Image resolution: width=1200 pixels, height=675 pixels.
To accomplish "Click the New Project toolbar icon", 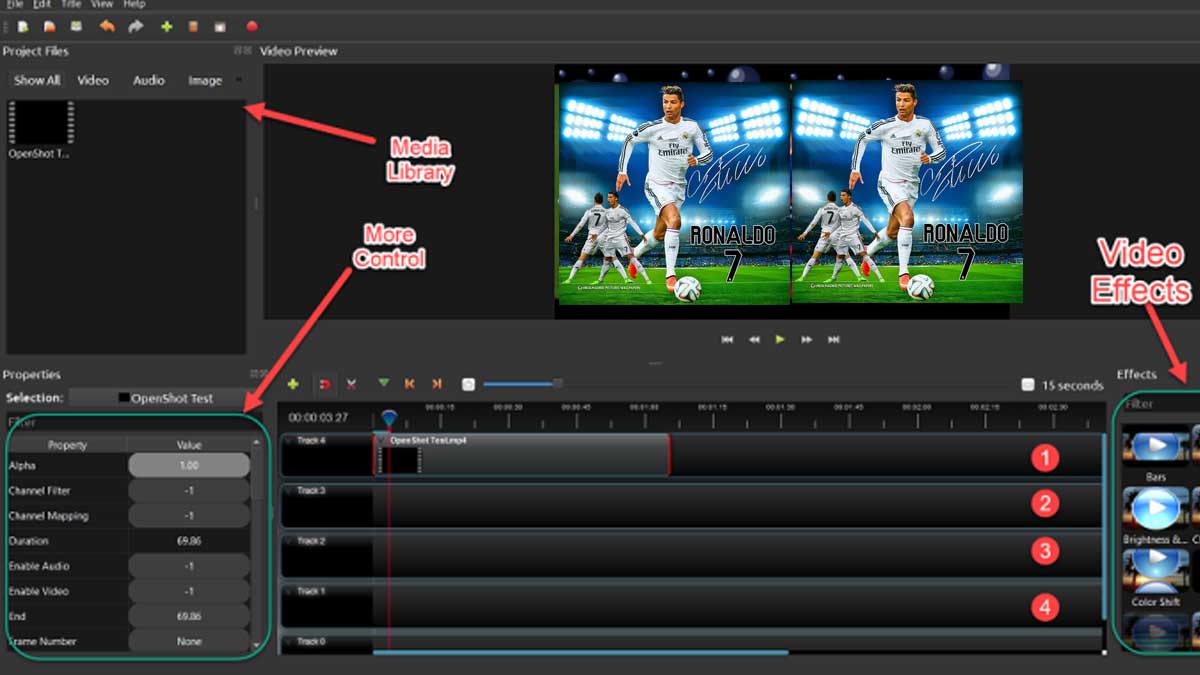I will pyautogui.click(x=22, y=27).
